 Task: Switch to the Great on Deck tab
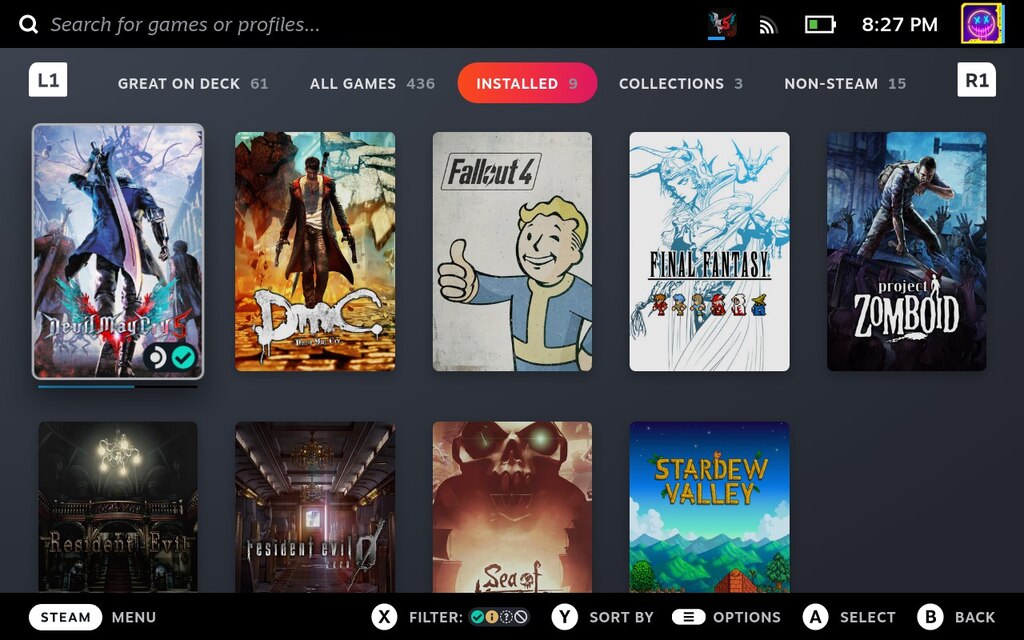pos(192,83)
